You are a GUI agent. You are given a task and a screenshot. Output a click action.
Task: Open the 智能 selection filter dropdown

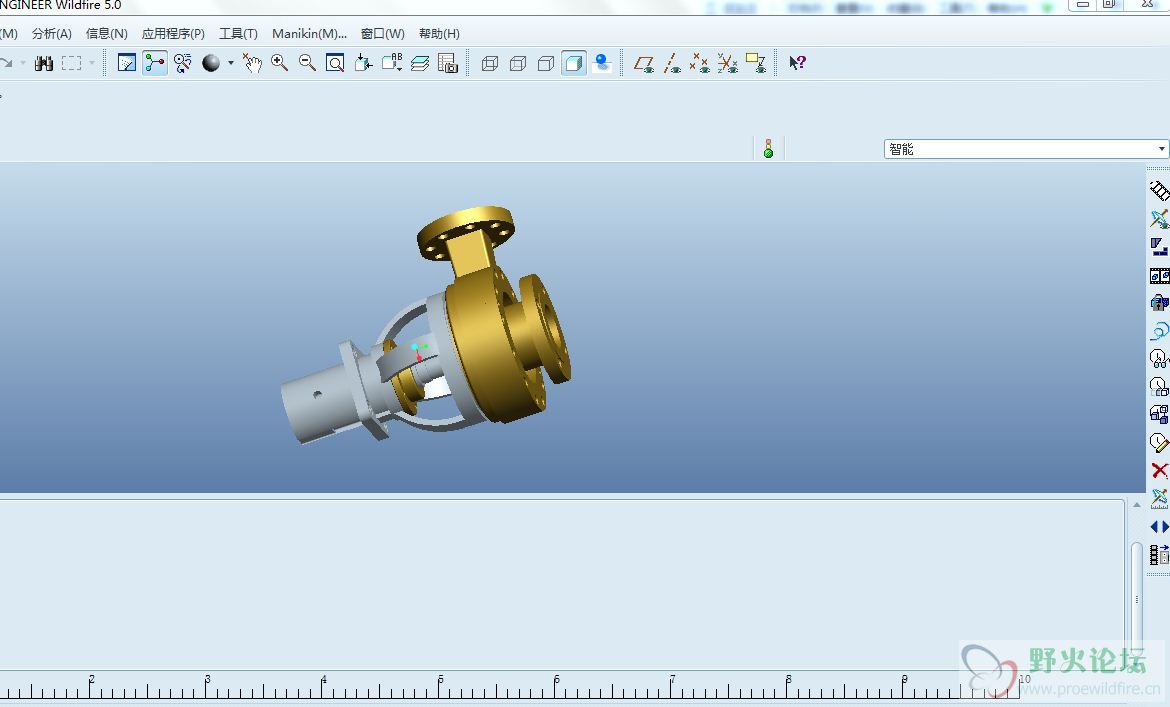[1026, 149]
